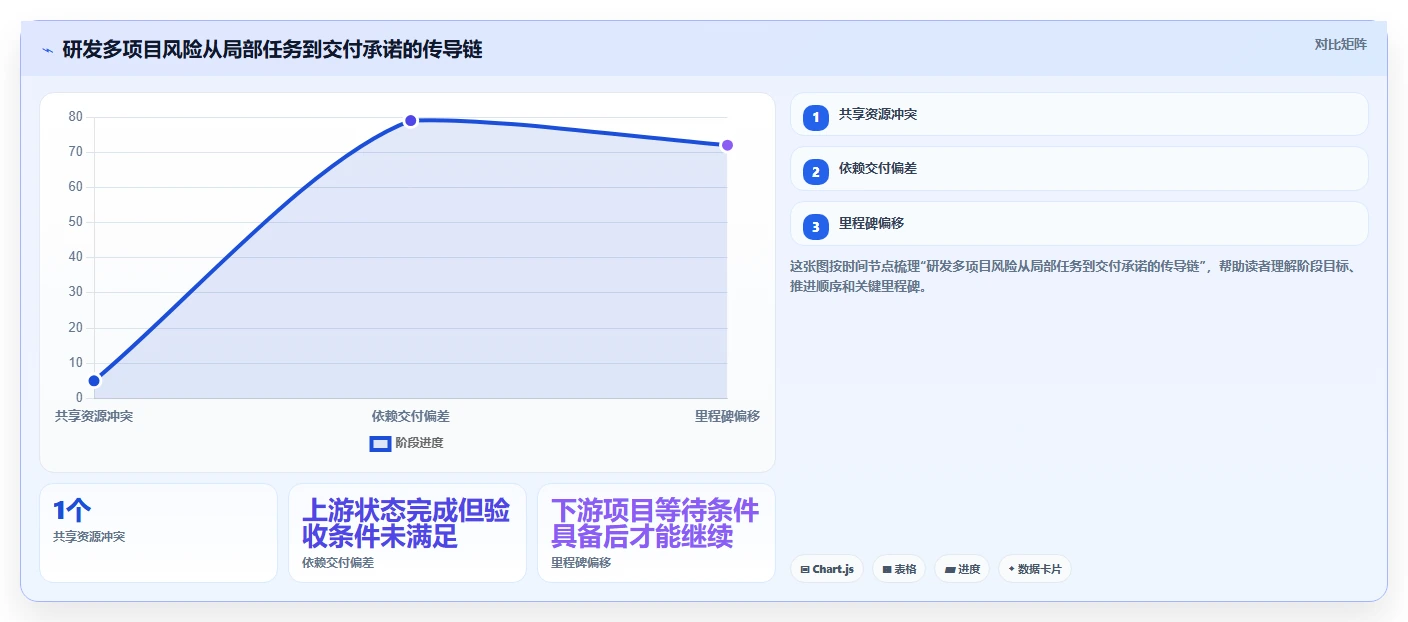Click the 阶段进度 legend color box
The image size is (1408, 622).
pyautogui.click(x=380, y=444)
